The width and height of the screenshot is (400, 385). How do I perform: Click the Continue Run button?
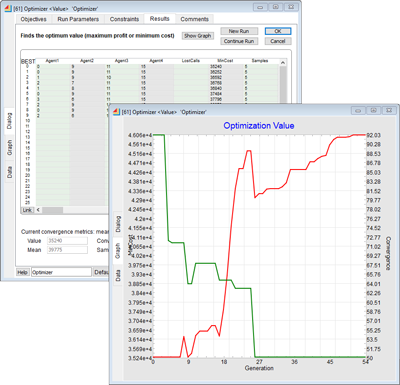[239, 41]
